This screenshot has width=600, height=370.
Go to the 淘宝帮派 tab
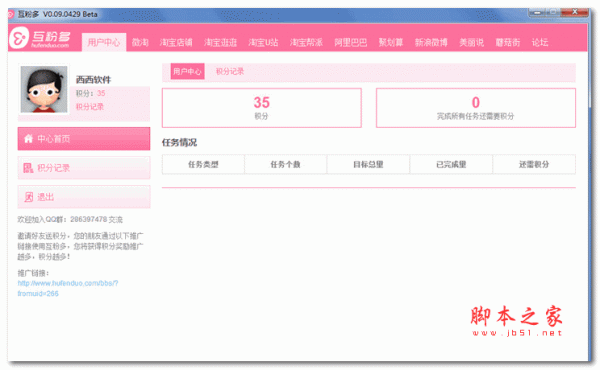pos(306,42)
